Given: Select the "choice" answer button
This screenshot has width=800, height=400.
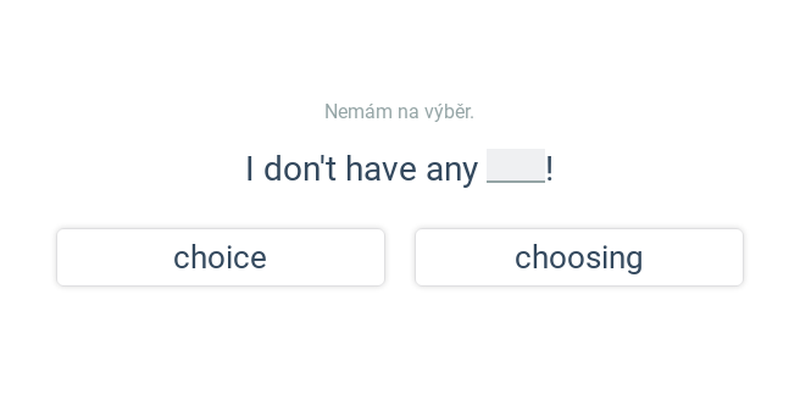Looking at the screenshot, I should (x=220, y=257).
